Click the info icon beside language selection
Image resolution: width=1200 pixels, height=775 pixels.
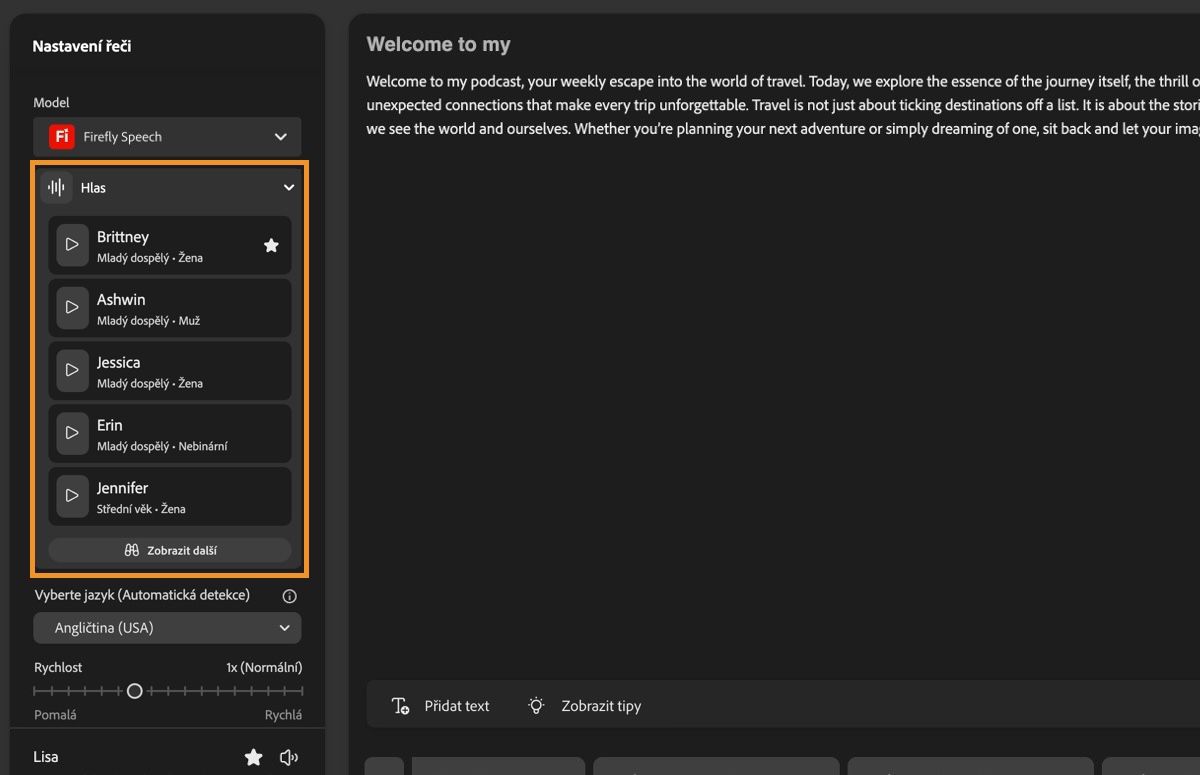click(290, 596)
